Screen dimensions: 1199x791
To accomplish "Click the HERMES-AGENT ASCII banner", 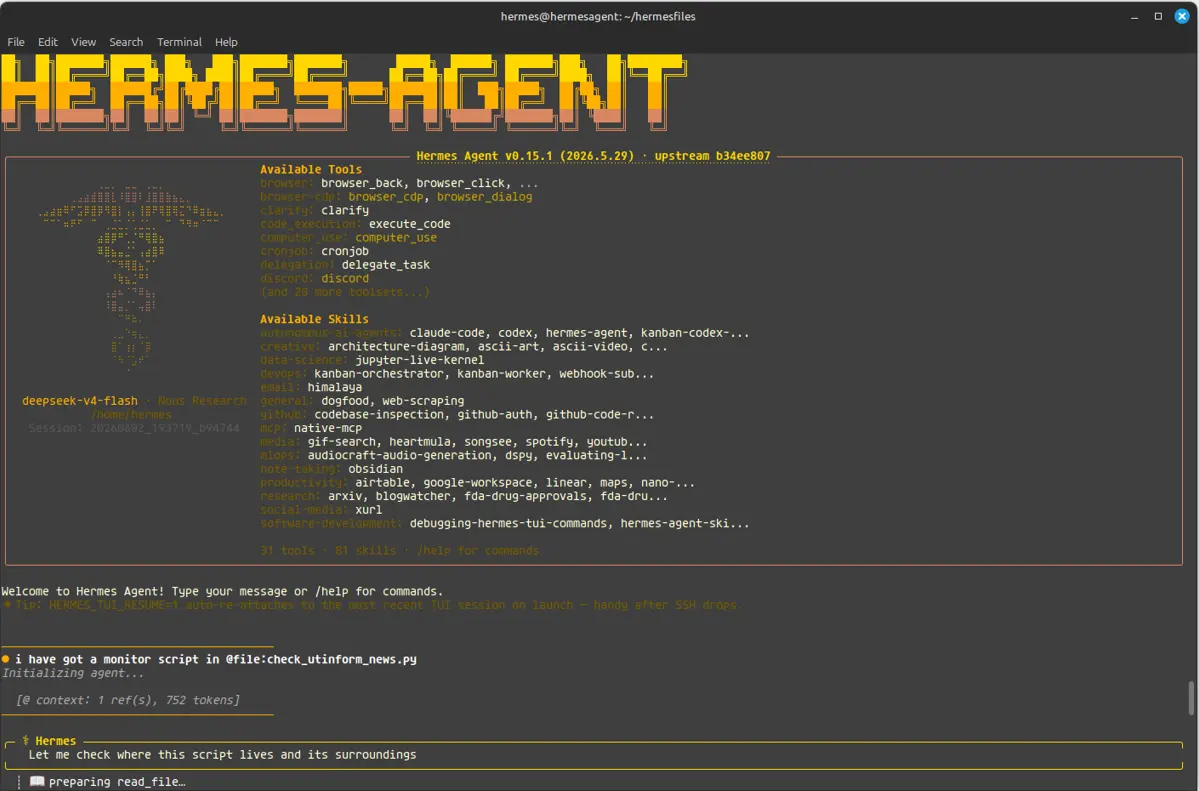I will 343,93.
